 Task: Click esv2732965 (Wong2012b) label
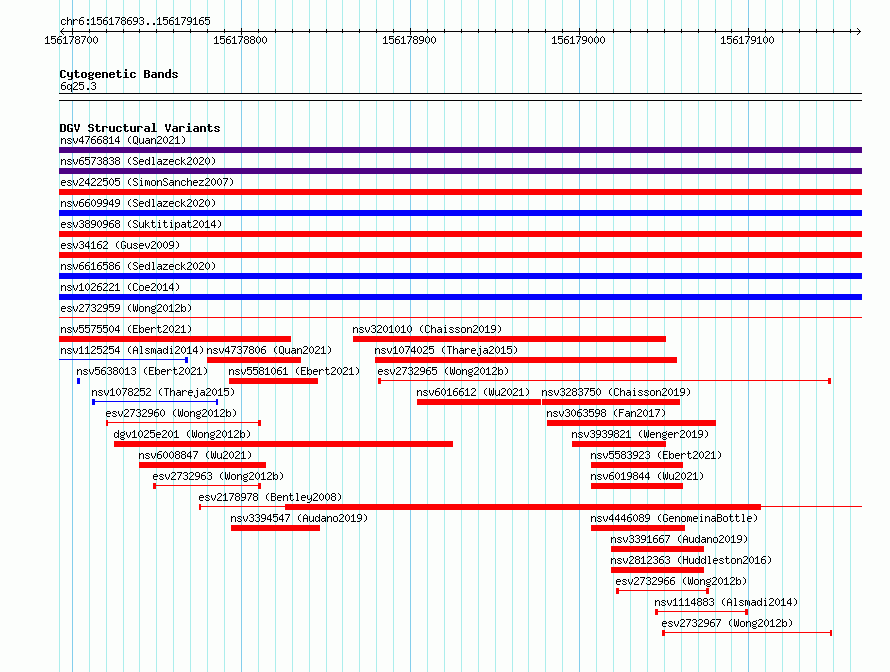click(443, 371)
